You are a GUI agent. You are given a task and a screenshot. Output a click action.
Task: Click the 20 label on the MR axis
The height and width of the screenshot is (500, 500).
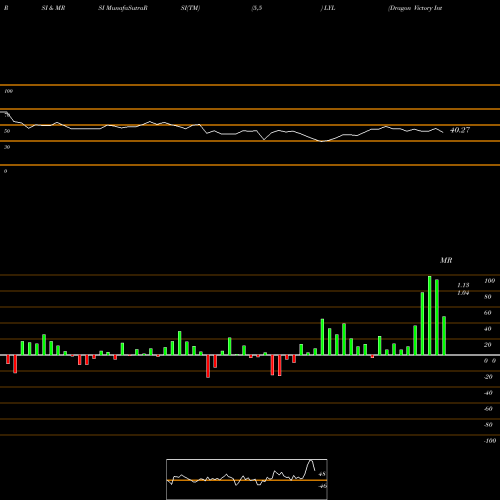488,345
